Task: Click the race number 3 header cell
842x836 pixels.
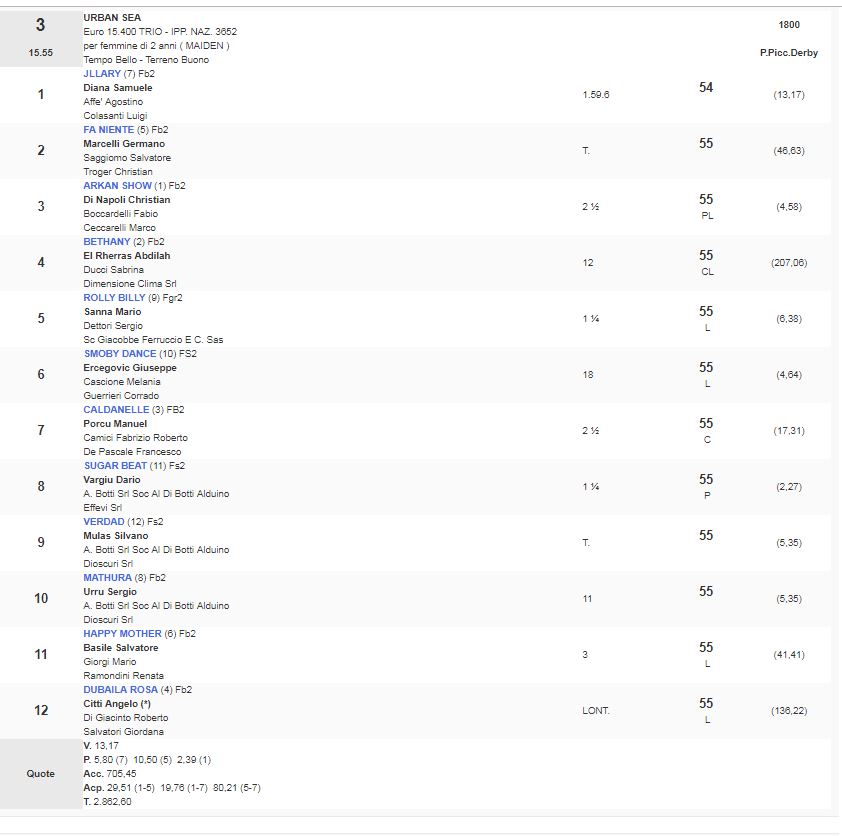Action: coord(40,25)
